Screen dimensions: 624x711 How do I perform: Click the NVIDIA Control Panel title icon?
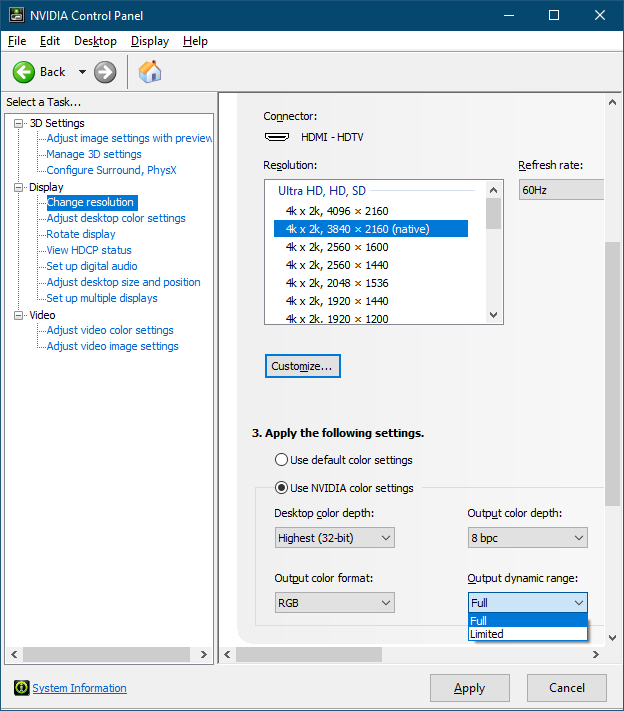pyautogui.click(x=17, y=15)
